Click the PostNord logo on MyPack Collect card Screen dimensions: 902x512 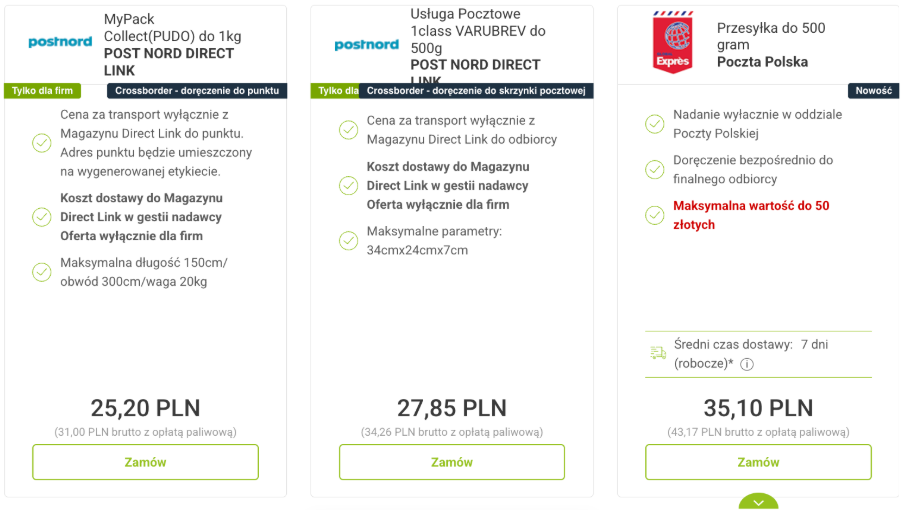(60, 43)
